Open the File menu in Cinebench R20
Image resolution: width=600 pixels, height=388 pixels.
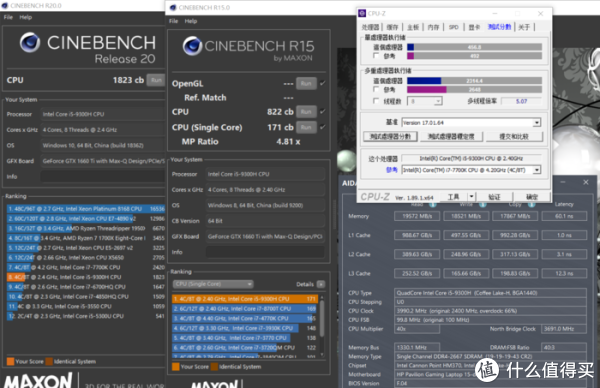coord(8,17)
